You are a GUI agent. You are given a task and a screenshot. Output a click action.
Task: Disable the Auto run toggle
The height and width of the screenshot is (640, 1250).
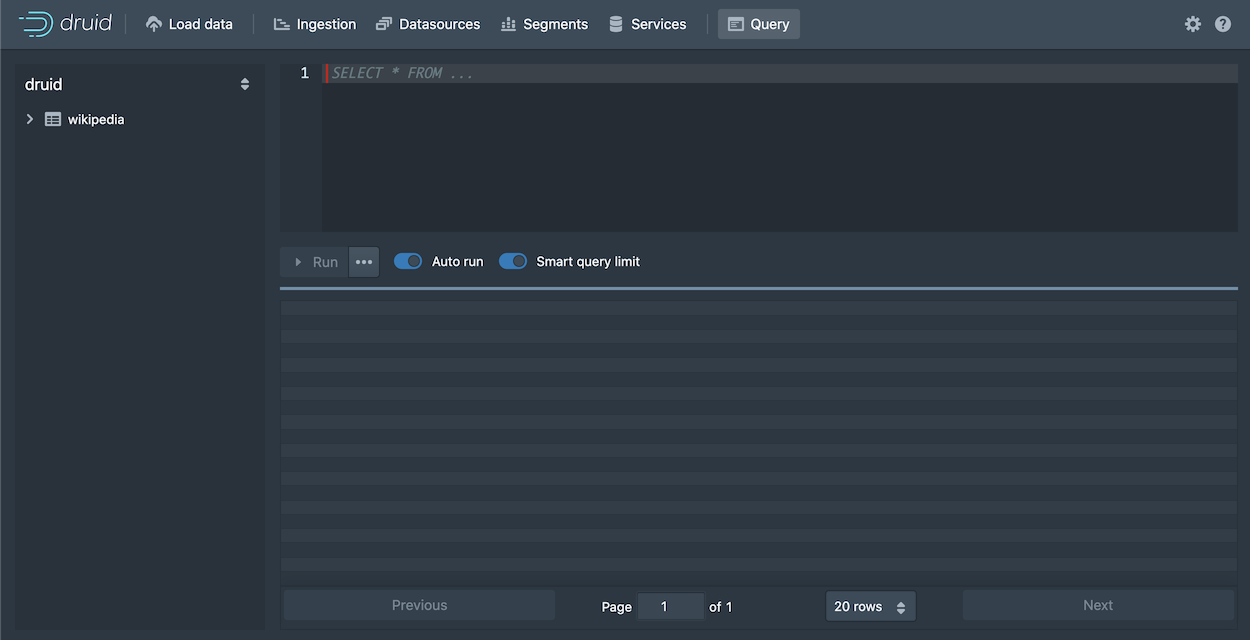pos(408,261)
